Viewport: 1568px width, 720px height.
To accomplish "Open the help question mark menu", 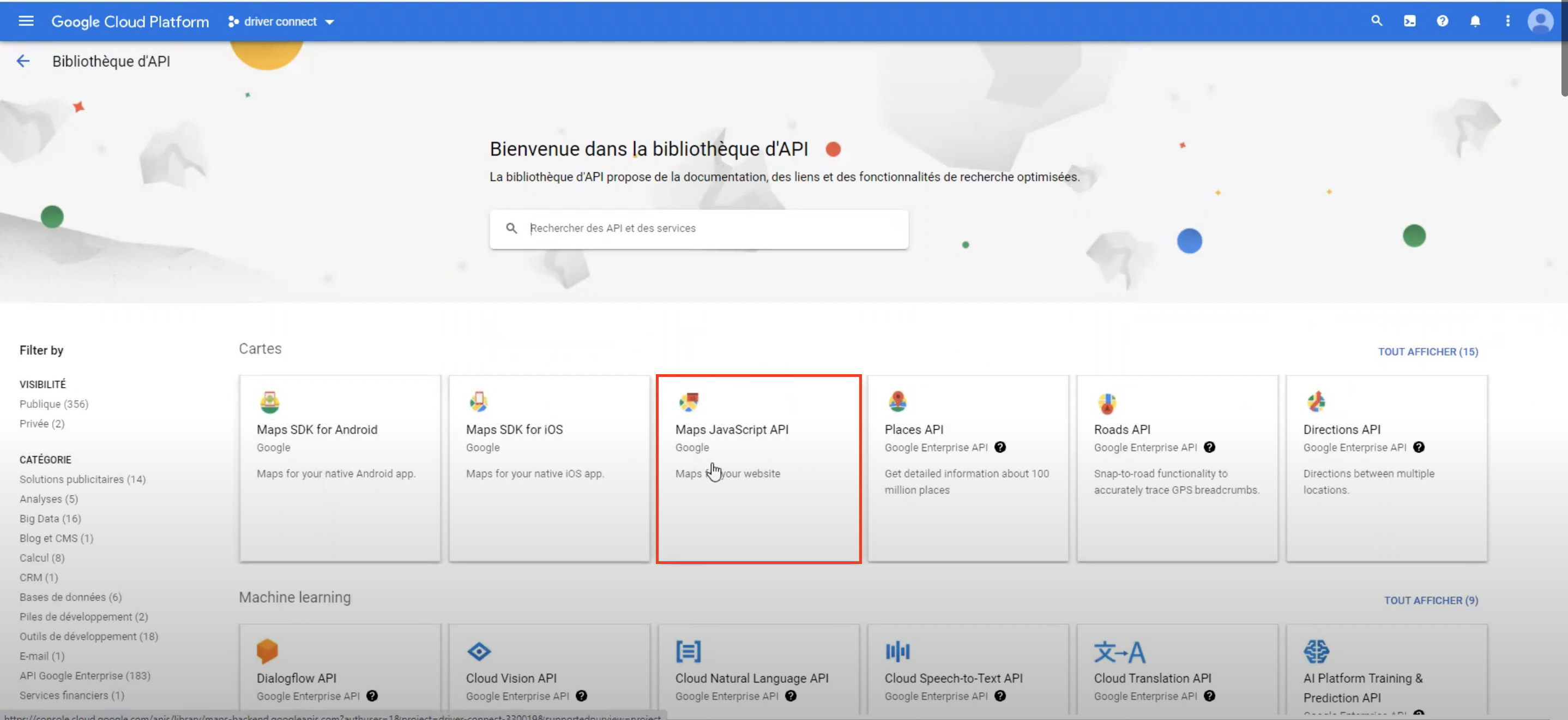I will (1442, 21).
